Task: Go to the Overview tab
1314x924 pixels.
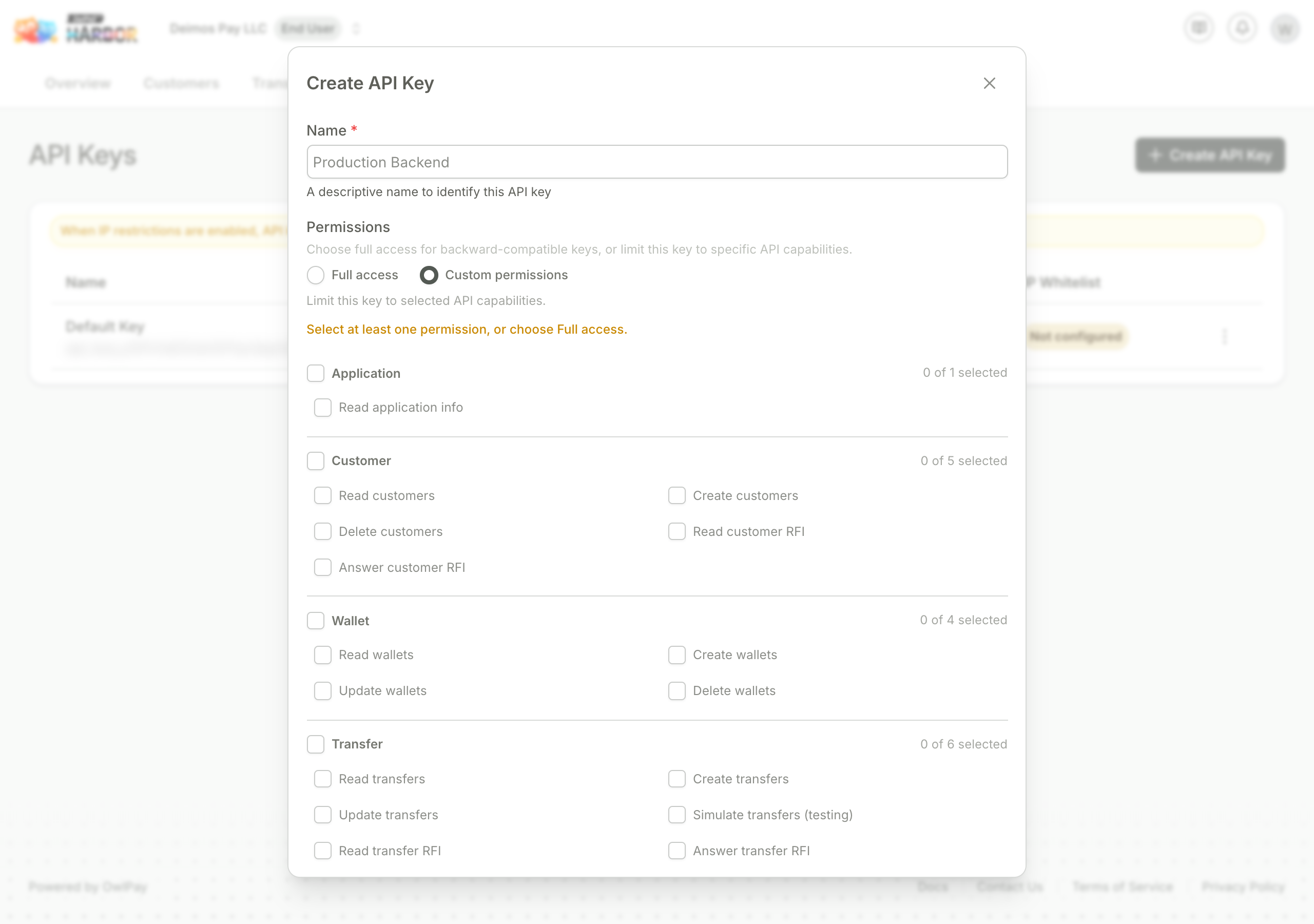Action: [x=78, y=84]
